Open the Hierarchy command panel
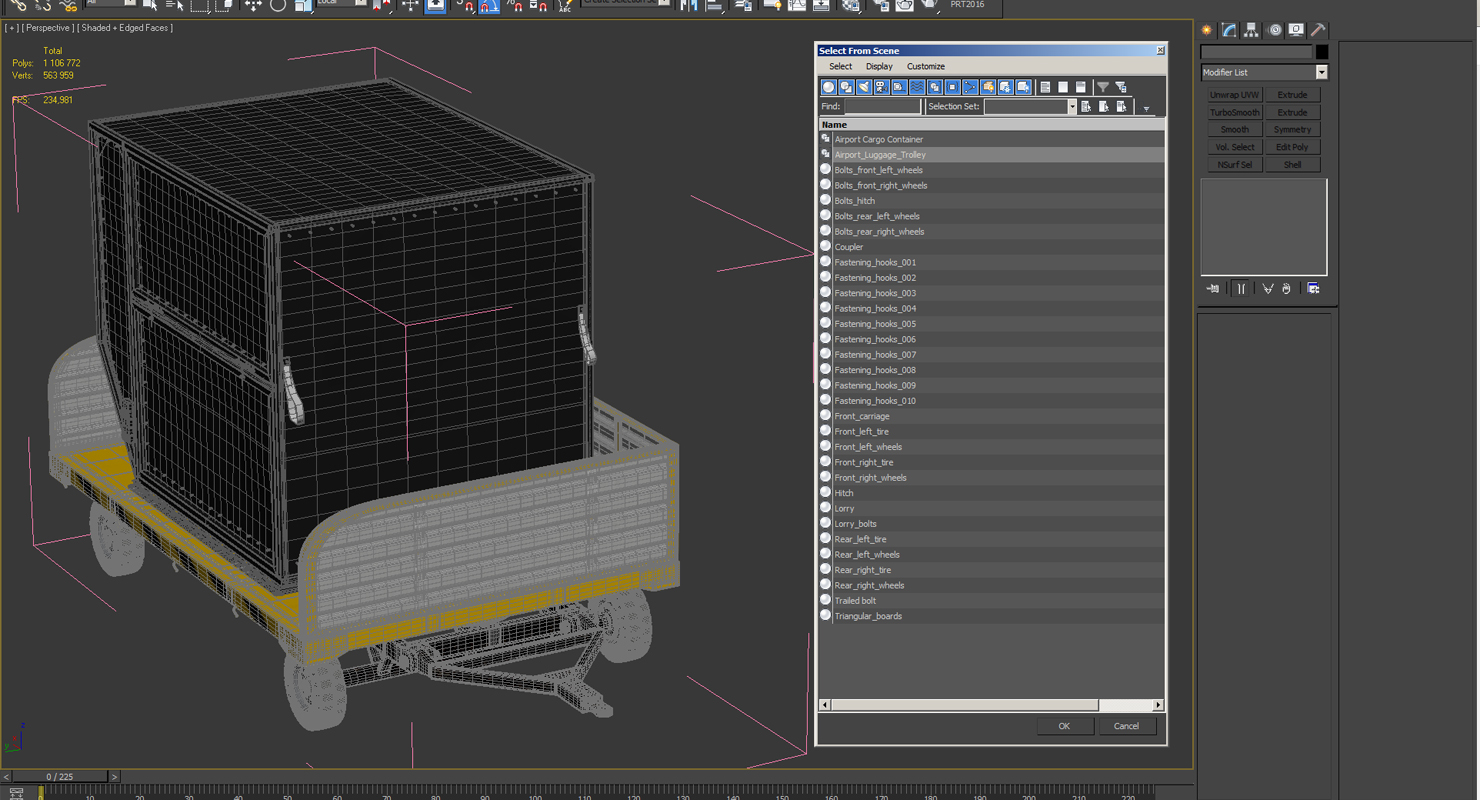This screenshot has height=800, width=1480. [1251, 30]
